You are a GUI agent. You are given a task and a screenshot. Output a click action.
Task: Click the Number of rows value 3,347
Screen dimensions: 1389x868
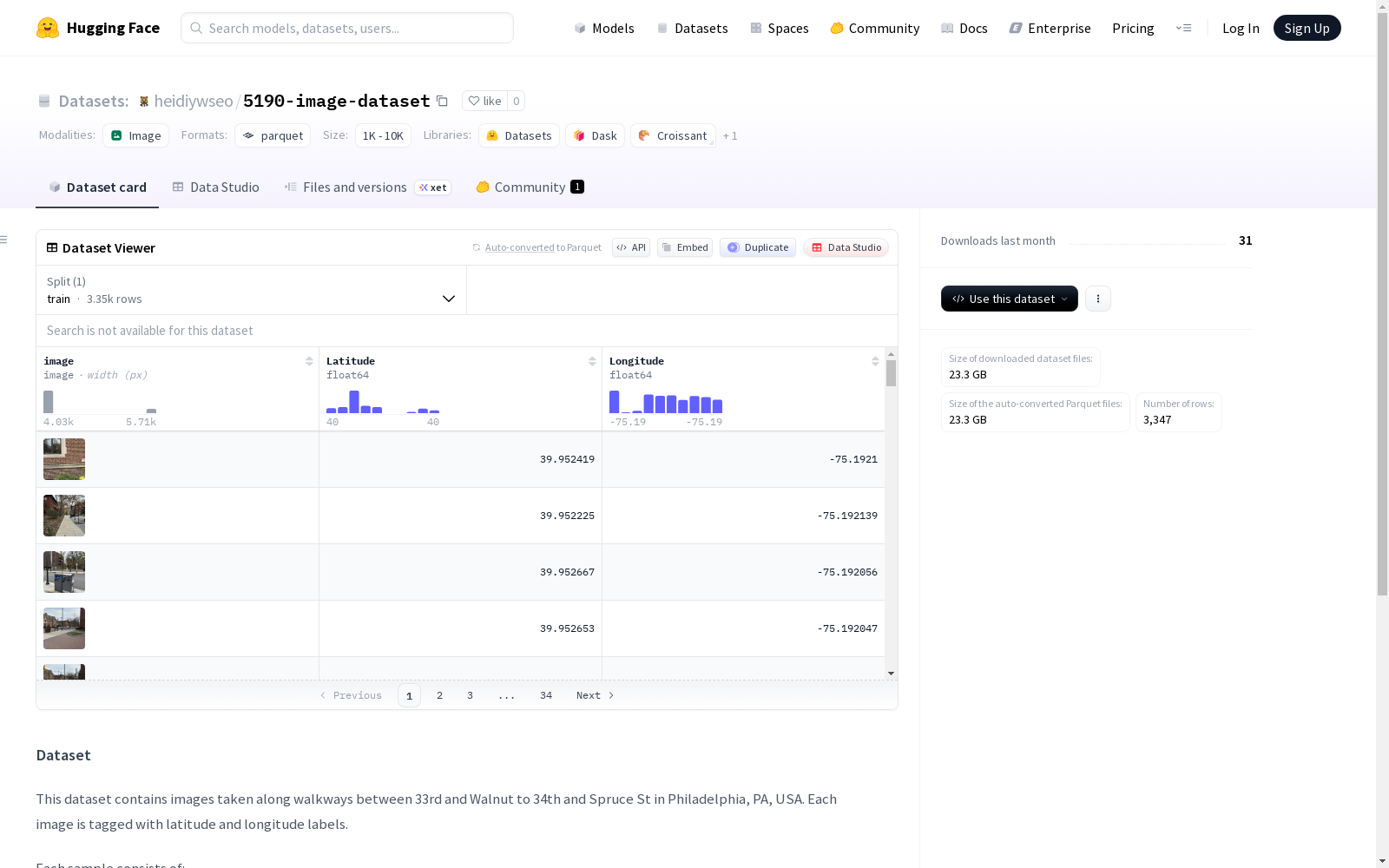1157,419
